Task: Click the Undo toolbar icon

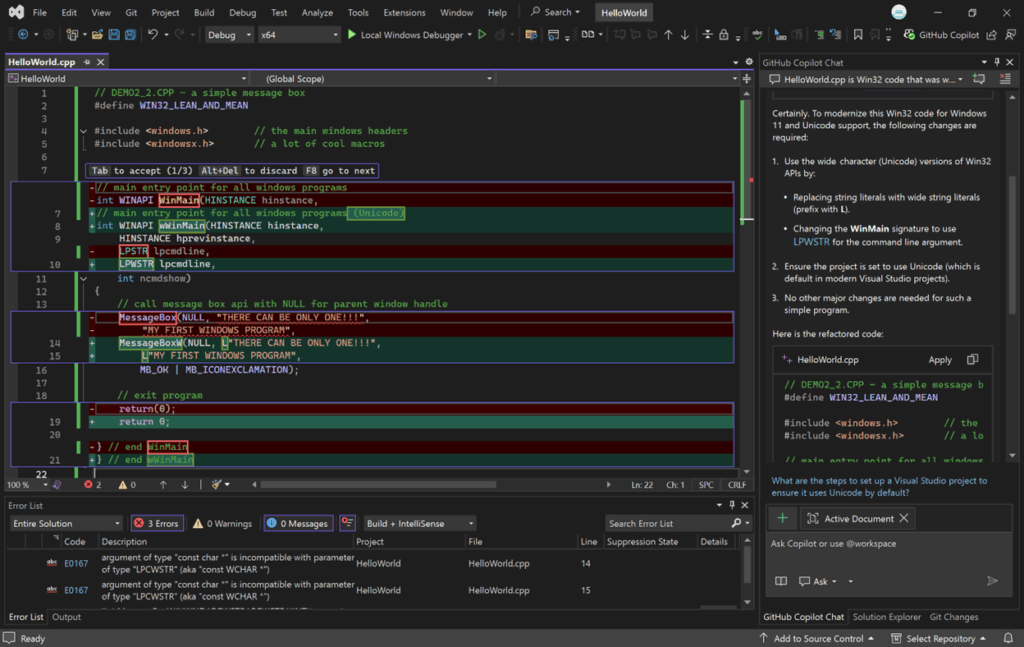Action: [153, 35]
